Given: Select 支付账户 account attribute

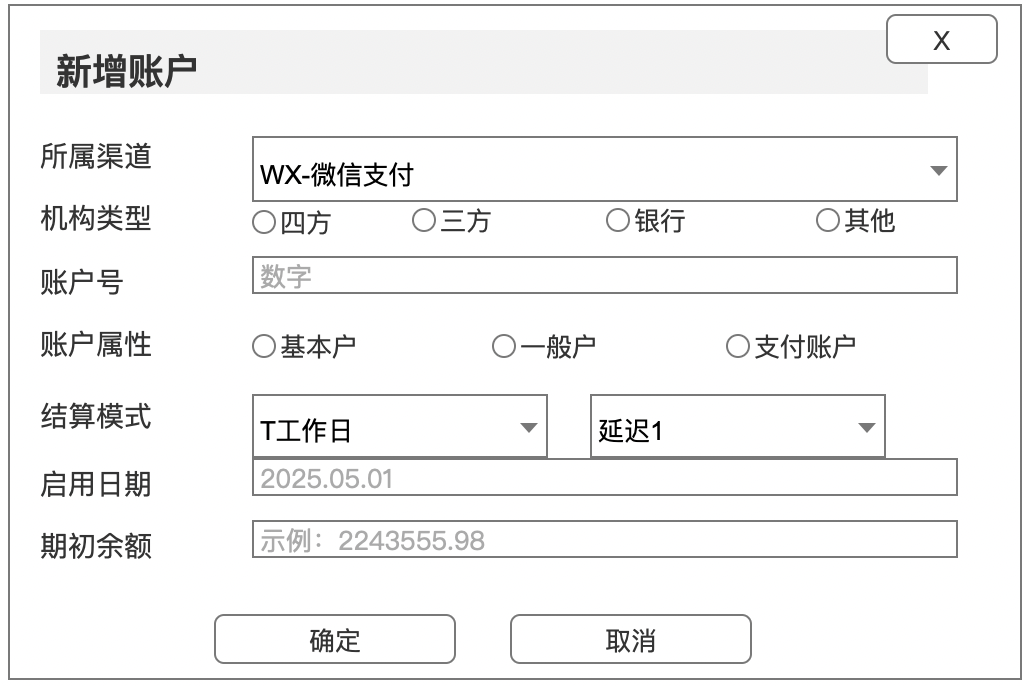Looking at the screenshot, I should (x=737, y=345).
